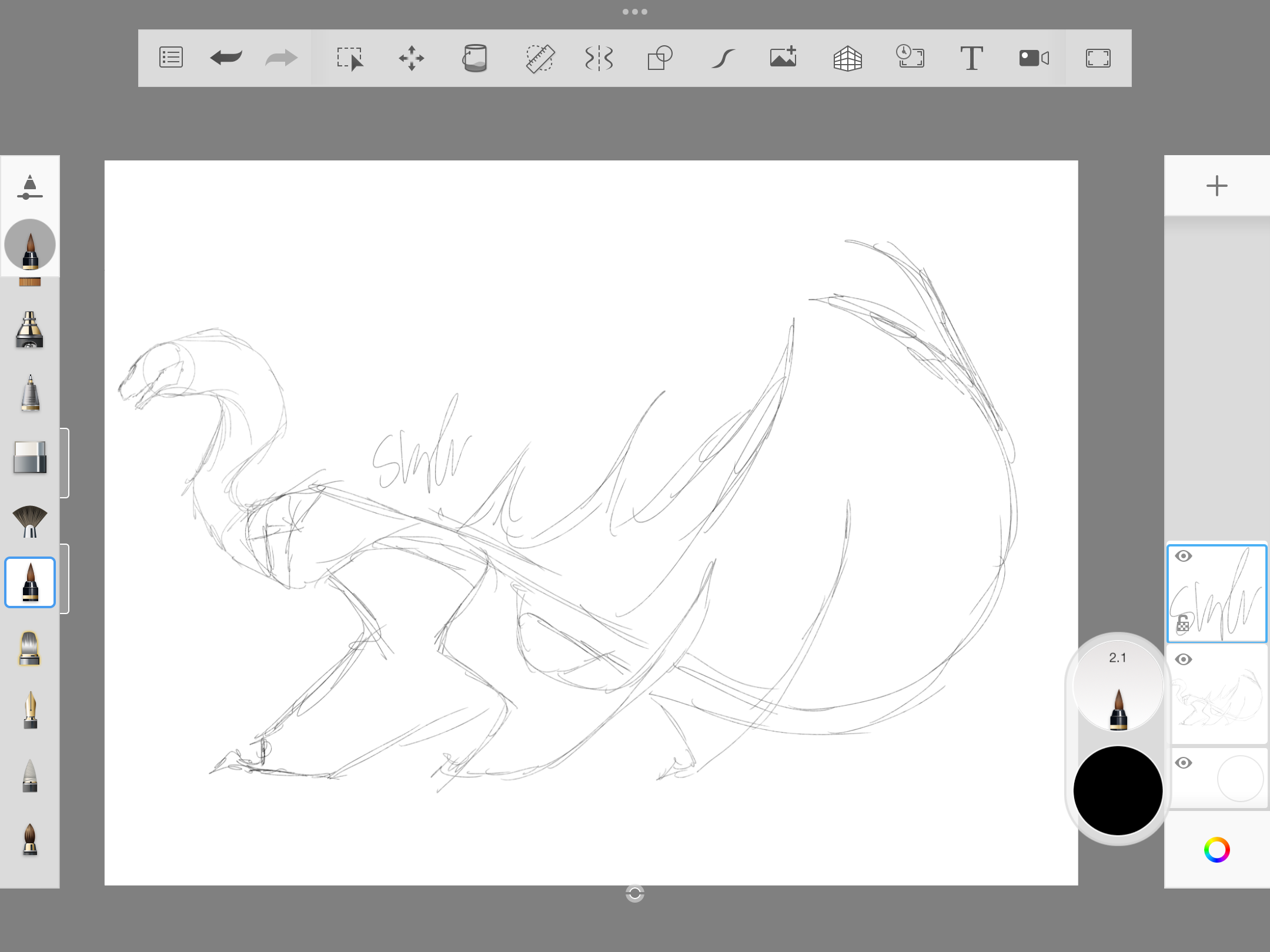Open the color wheel editor
Image resolution: width=1270 pixels, height=952 pixels.
tap(1216, 850)
